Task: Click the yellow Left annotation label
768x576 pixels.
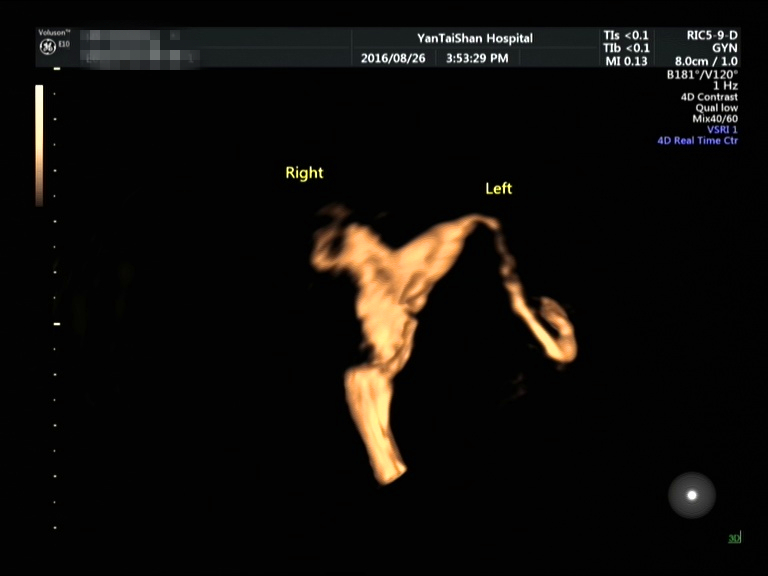Action: tap(498, 188)
